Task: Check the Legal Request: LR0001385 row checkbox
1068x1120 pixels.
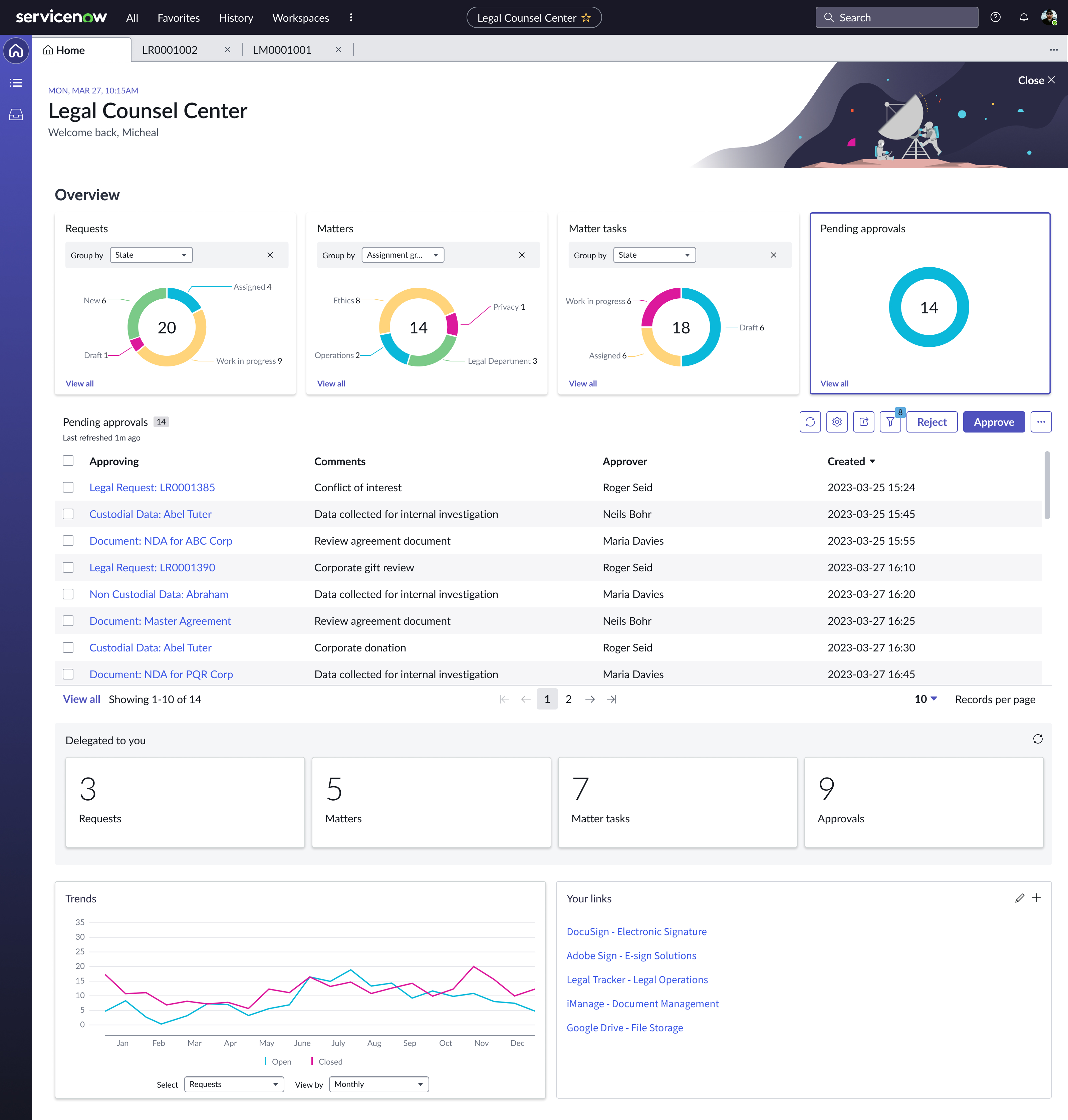Action: tap(68, 487)
